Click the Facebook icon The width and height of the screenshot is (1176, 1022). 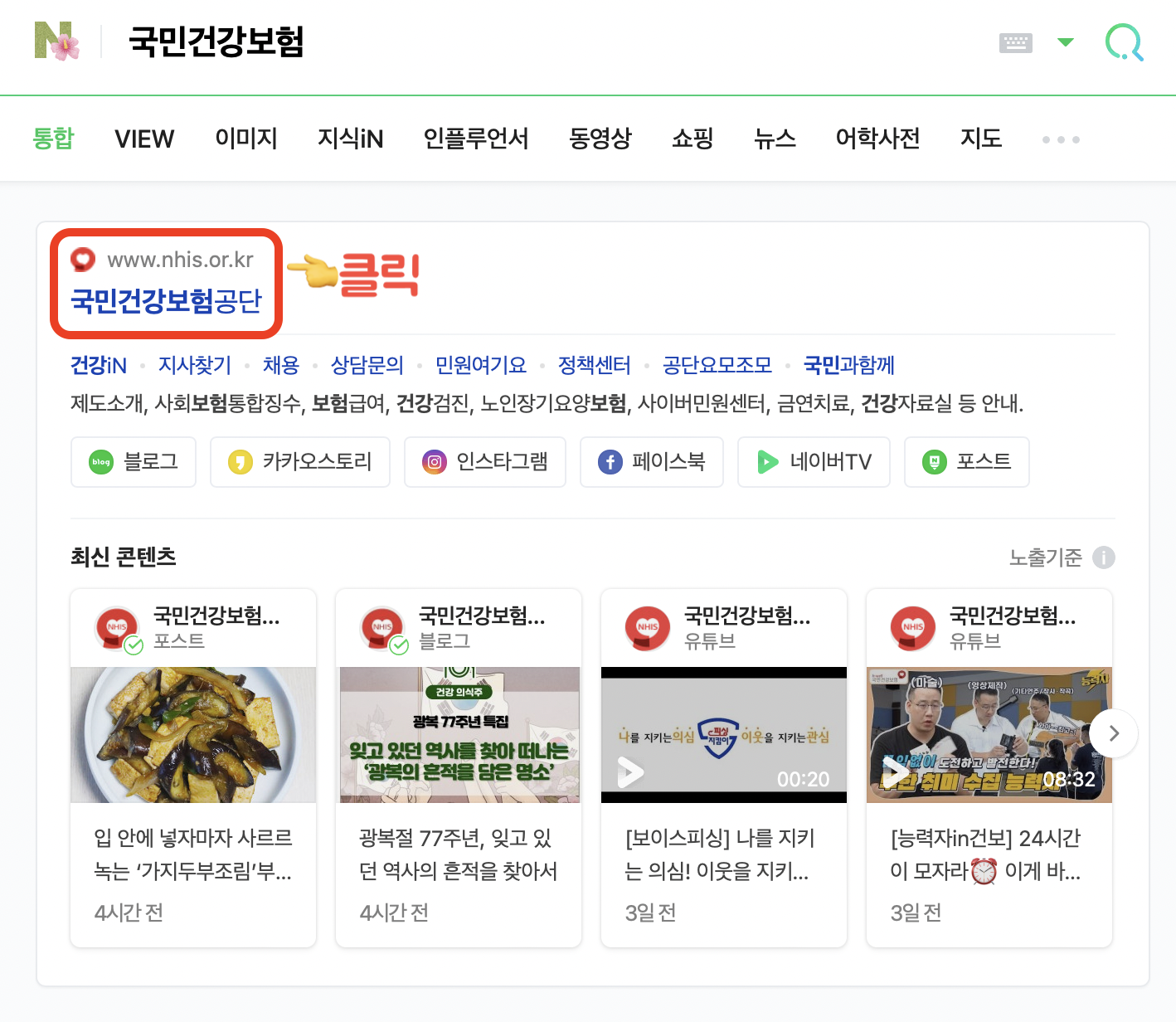(x=610, y=462)
